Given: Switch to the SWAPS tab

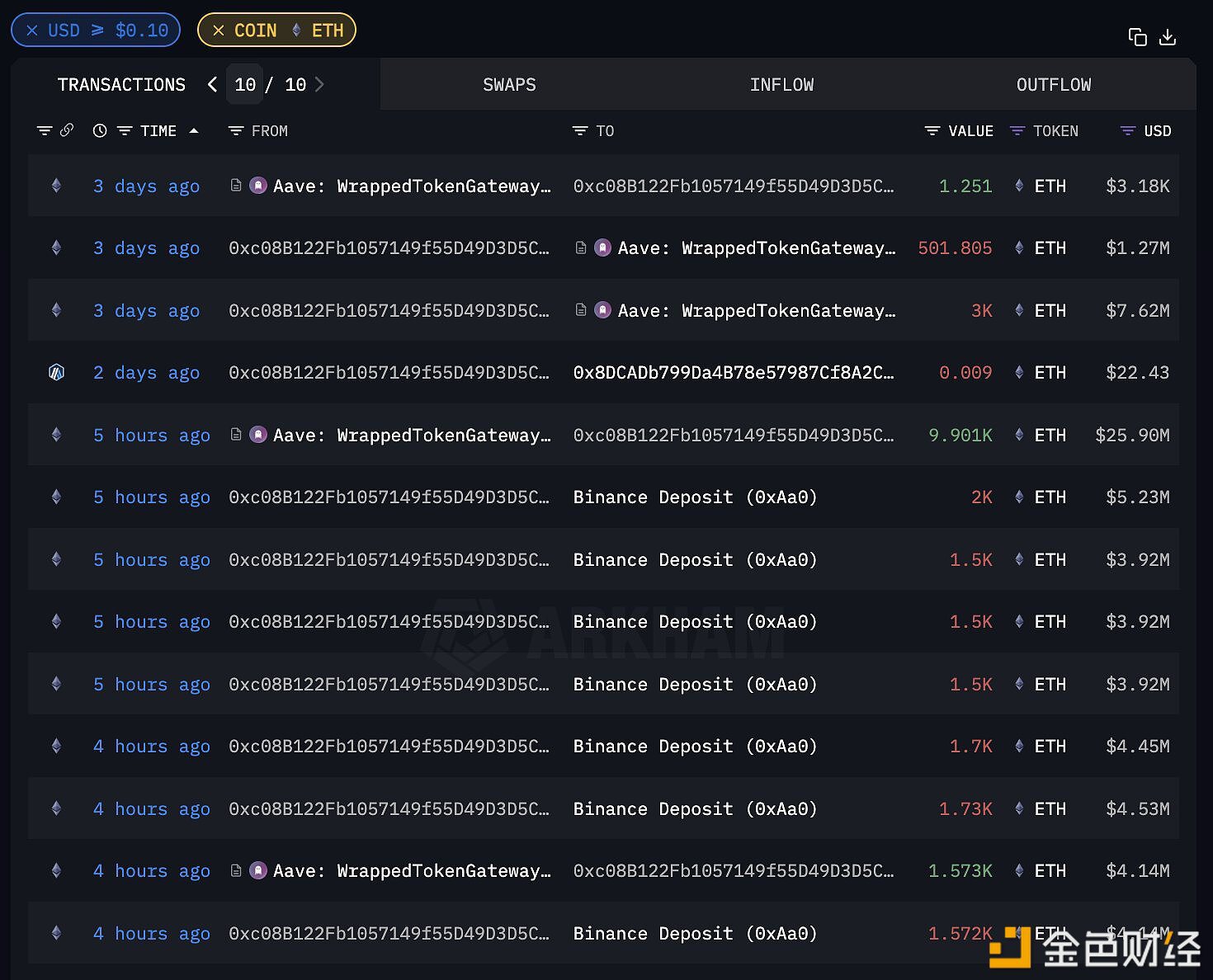Looking at the screenshot, I should pyautogui.click(x=509, y=85).
